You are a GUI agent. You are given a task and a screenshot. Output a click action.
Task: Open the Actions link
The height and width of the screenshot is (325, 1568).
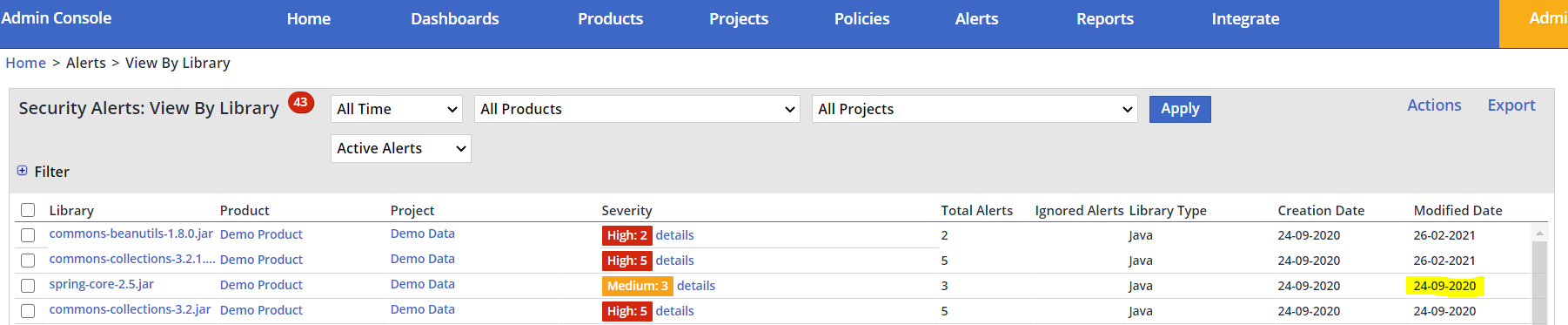click(x=1434, y=105)
